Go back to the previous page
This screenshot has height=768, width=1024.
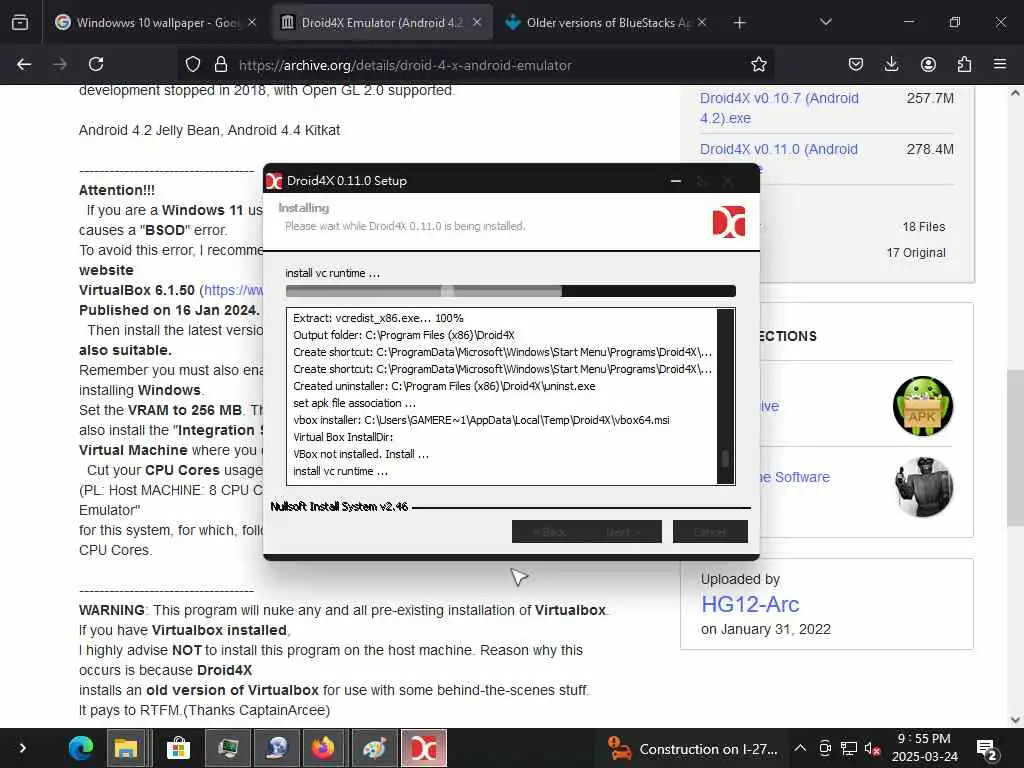[x=24, y=64]
